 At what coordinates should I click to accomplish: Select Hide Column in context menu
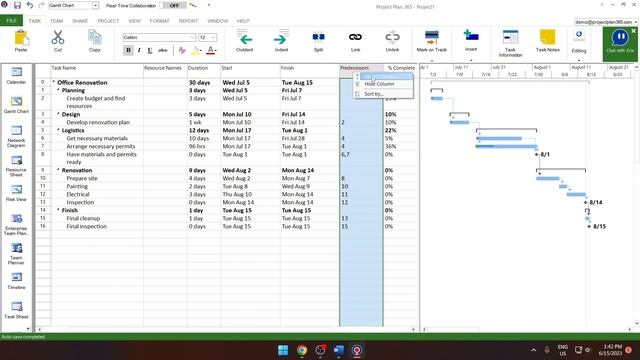tap(384, 84)
